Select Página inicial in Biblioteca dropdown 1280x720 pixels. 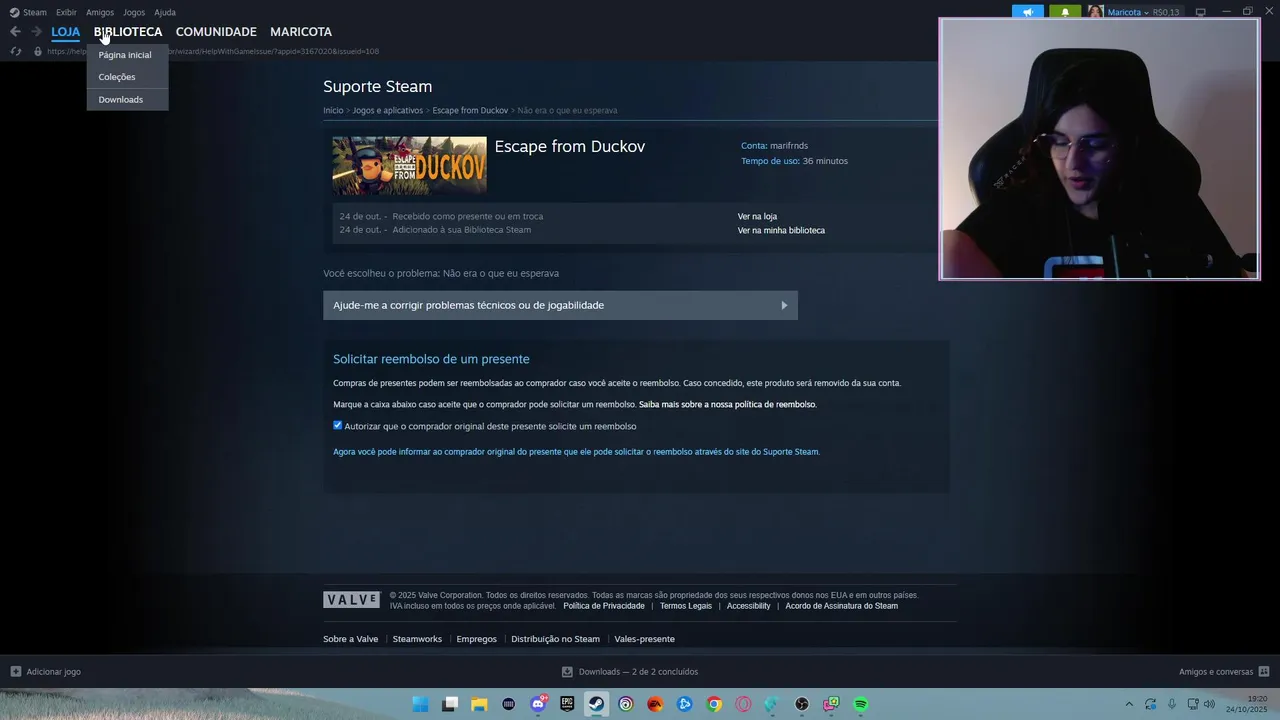click(127, 55)
